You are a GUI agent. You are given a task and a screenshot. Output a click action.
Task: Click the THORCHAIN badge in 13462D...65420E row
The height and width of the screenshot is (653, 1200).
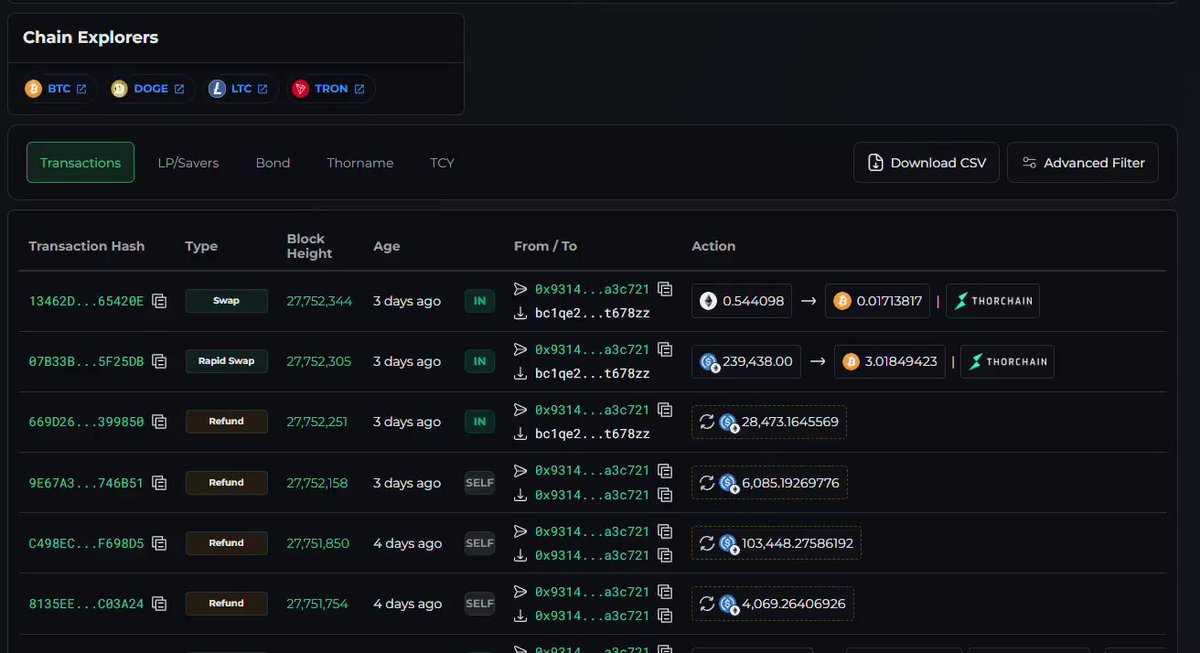[x=993, y=301]
